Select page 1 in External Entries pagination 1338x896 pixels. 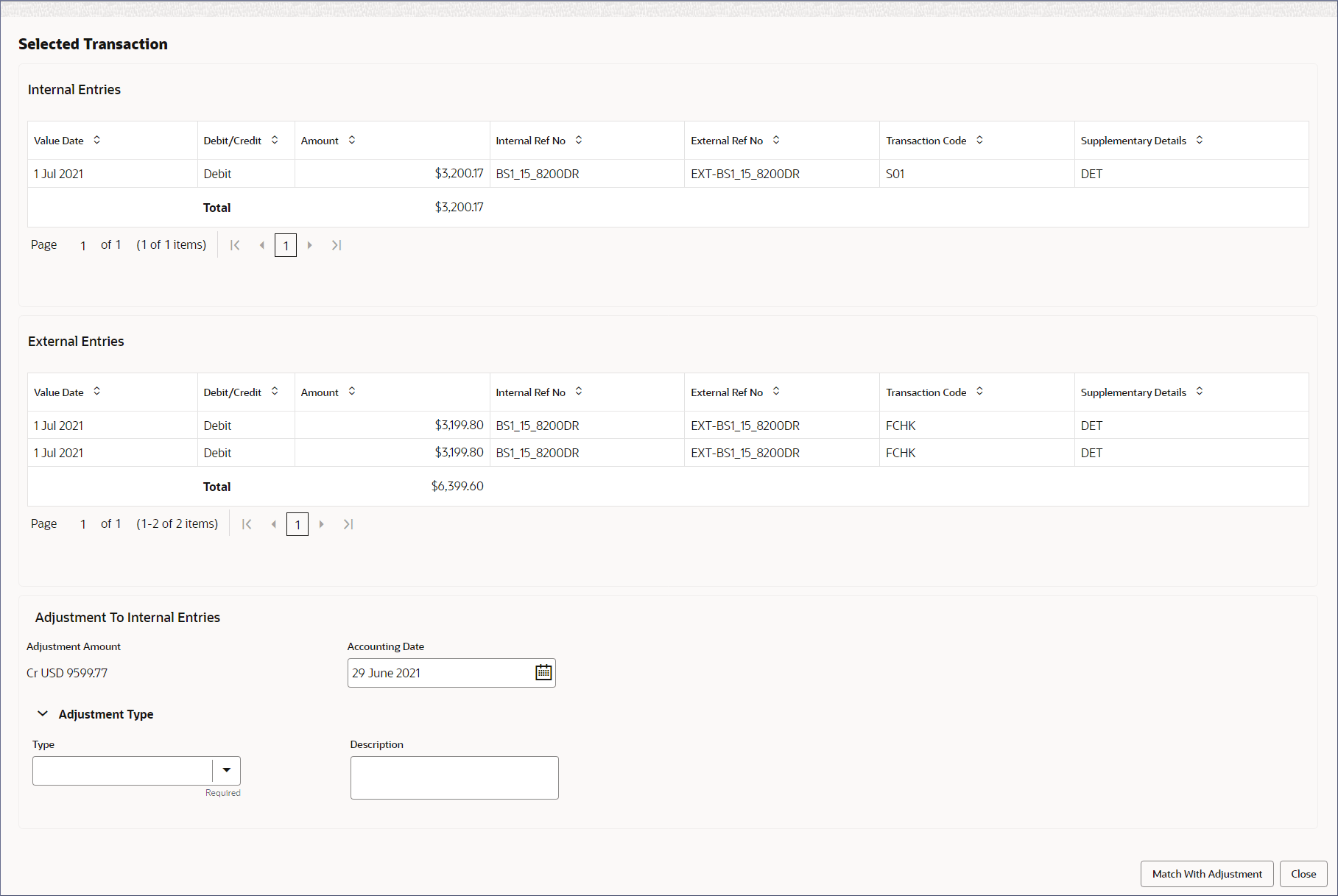pyautogui.click(x=297, y=524)
